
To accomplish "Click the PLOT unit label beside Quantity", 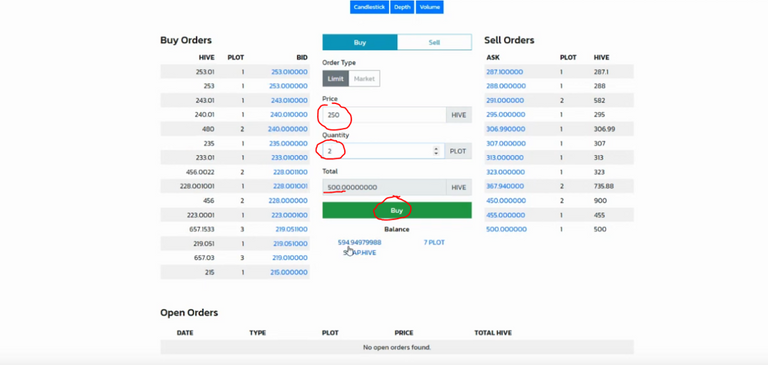I will (458, 151).
